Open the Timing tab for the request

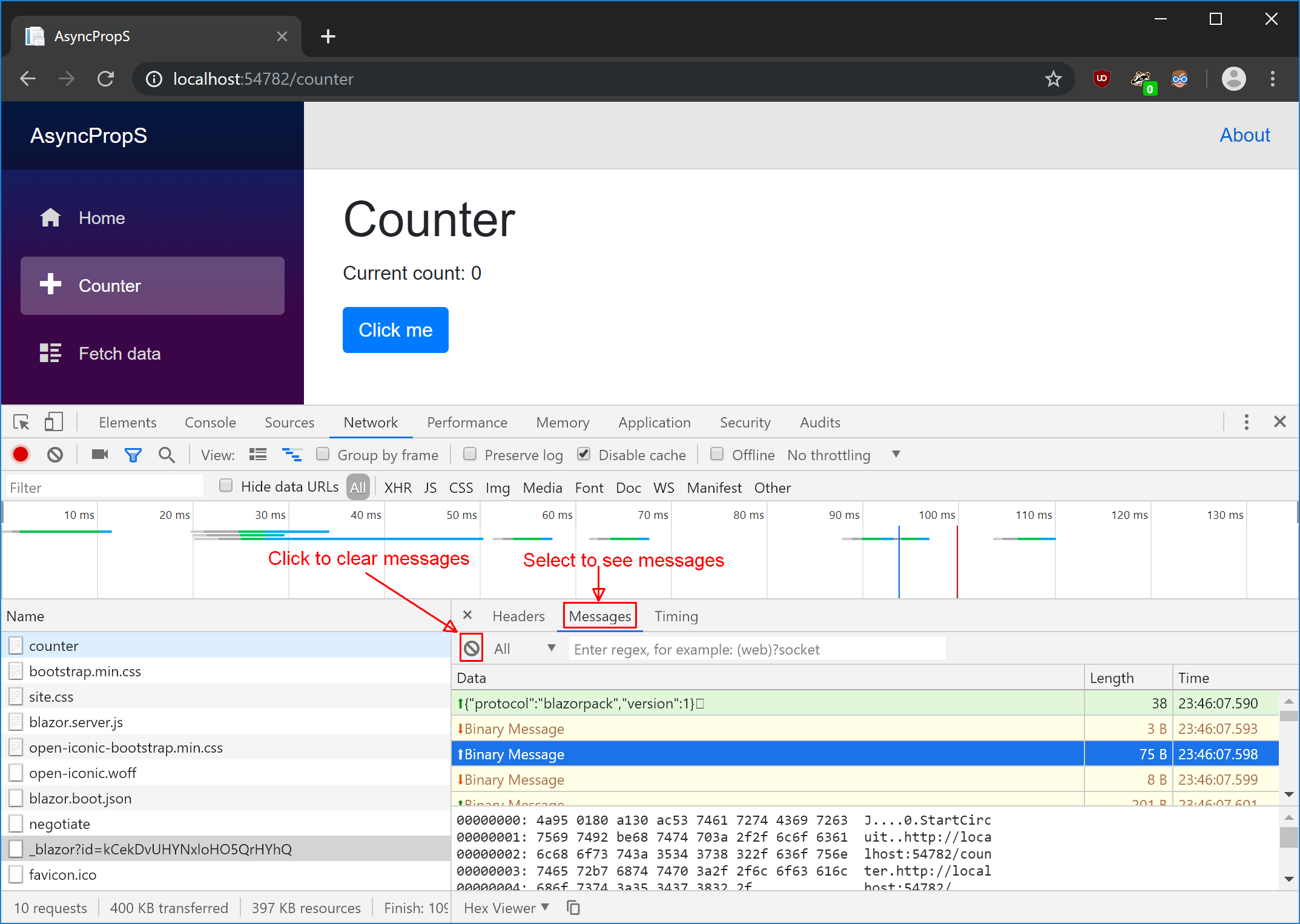tap(676, 616)
